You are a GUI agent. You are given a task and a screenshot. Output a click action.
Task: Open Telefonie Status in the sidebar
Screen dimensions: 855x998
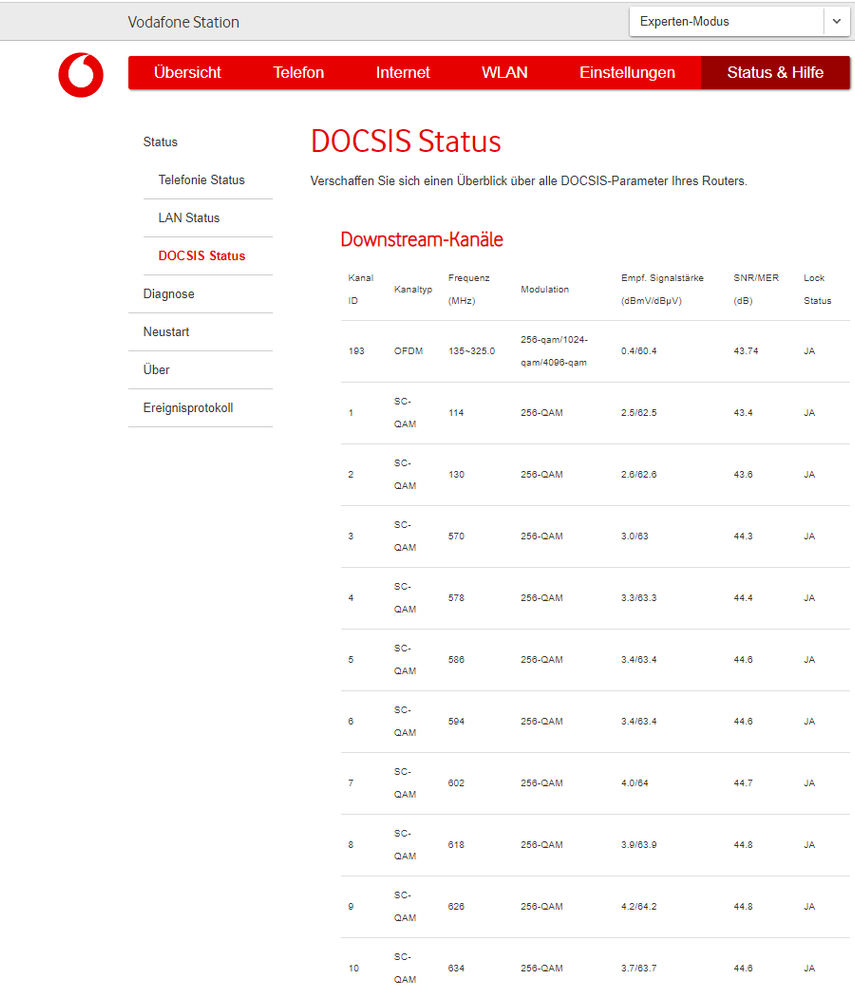coord(201,180)
